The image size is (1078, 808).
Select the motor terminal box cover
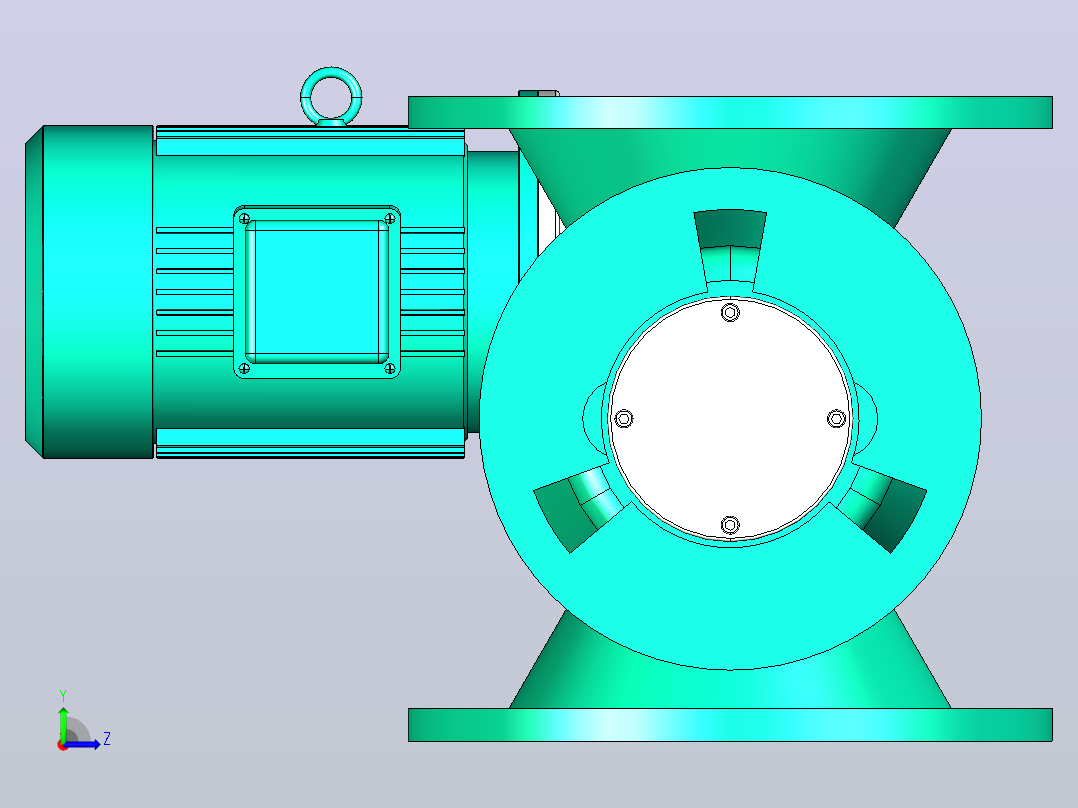tap(317, 292)
